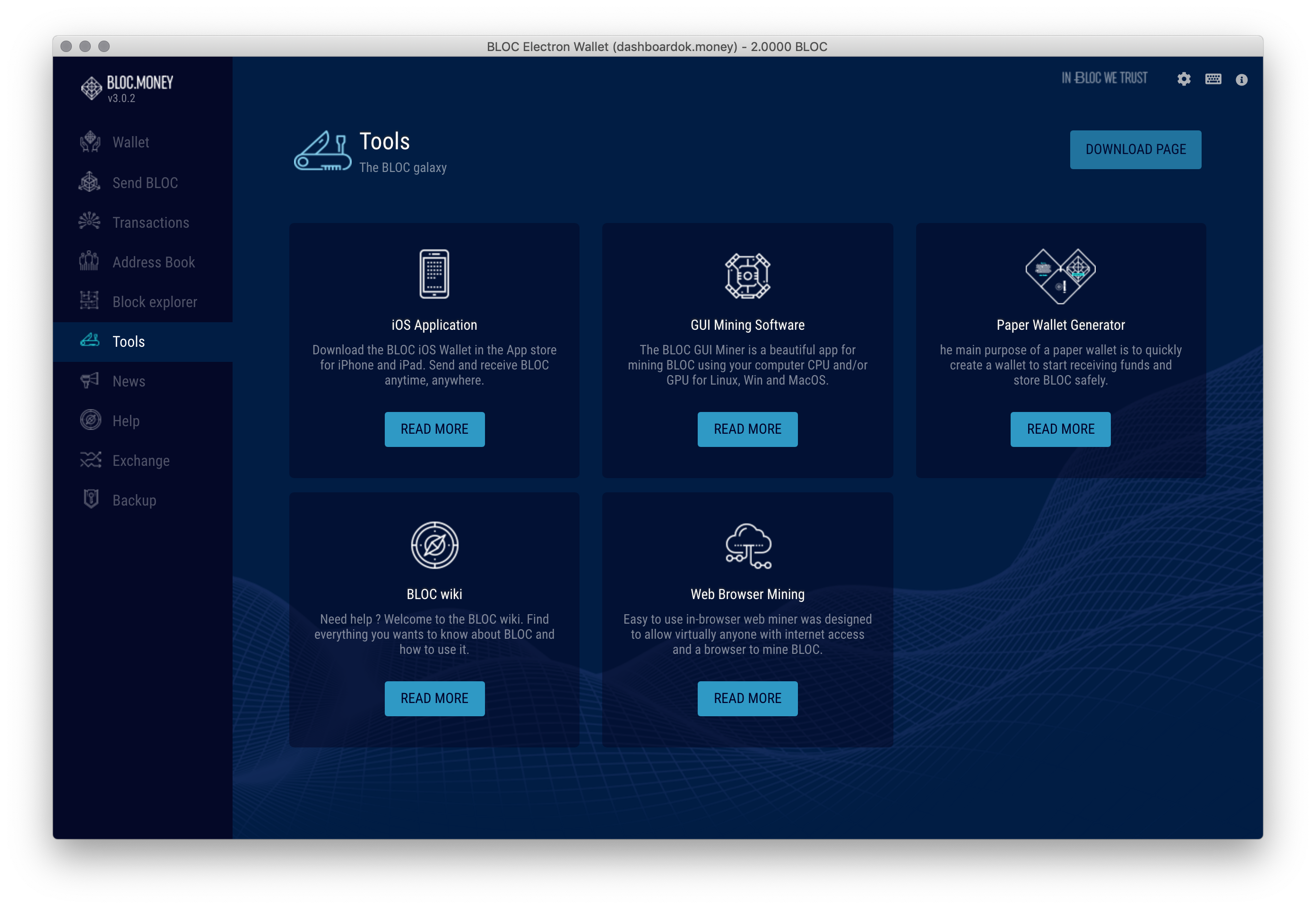Open Send BLOC in the sidebar
The height and width of the screenshot is (909, 1316).
(145, 183)
